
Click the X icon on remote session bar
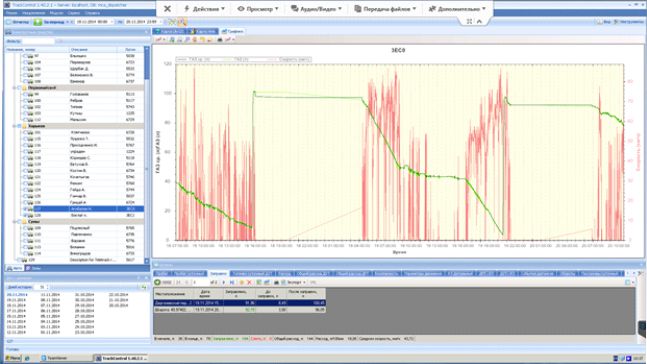click(x=167, y=8)
